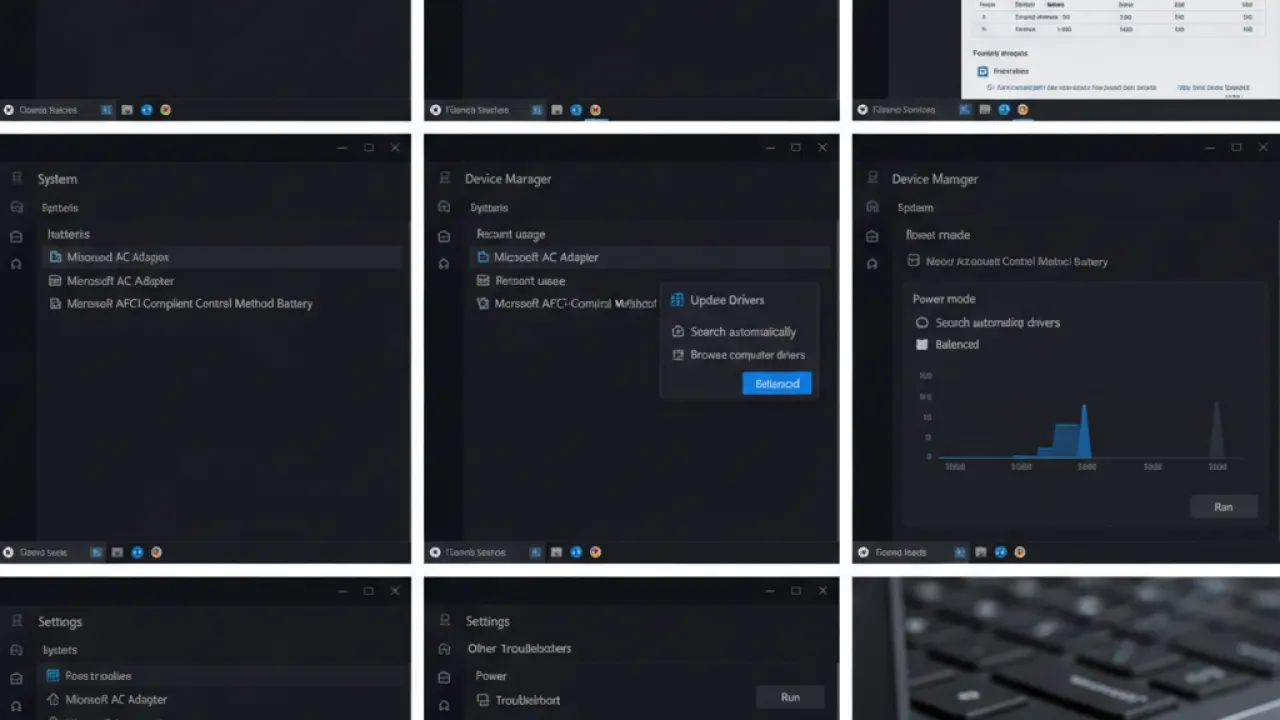Image resolution: width=1280 pixels, height=720 pixels.
Task: Click the bottom sidebar icon in System window
Action: click(x=16, y=264)
